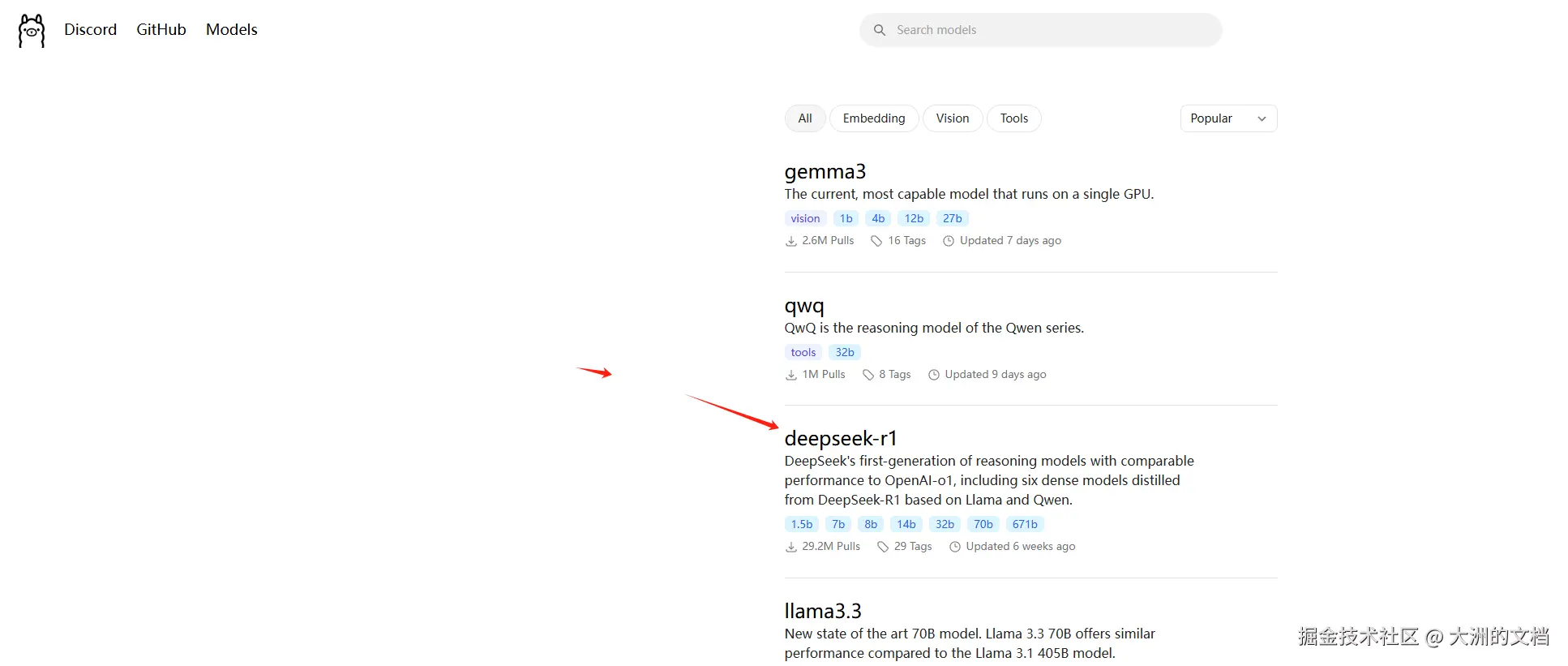Click the 12b tag on gemma3
Screen dimensions: 1568x666
click(x=914, y=218)
